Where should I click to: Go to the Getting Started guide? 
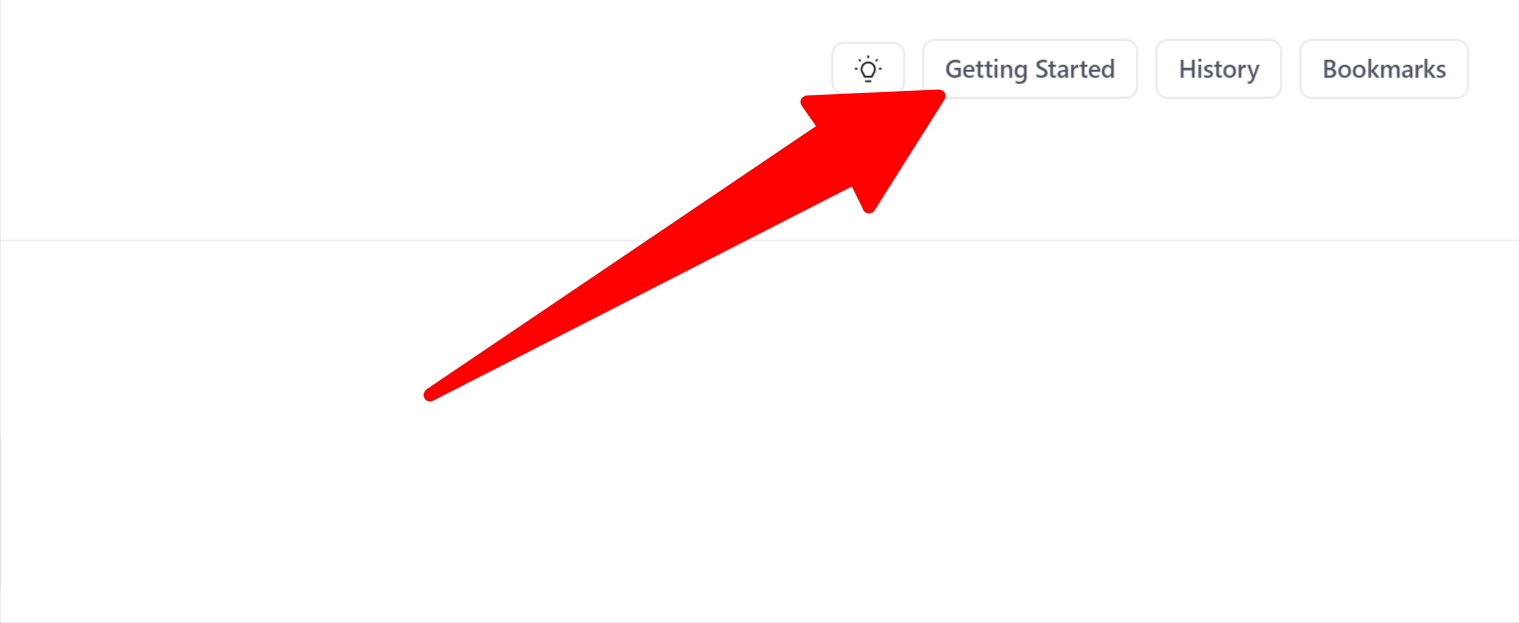click(x=1030, y=69)
